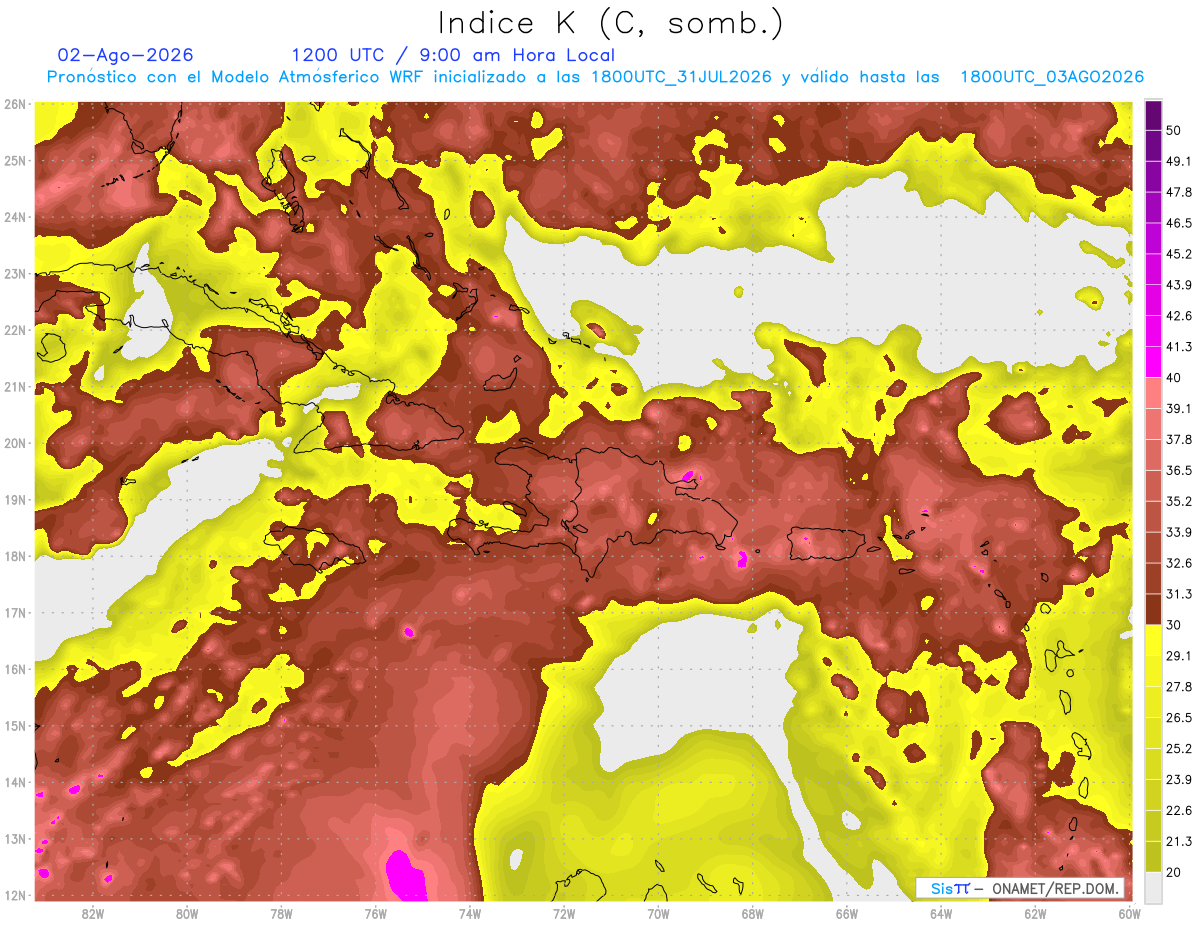Pick the magenta colorbar band between 40 and 41.3
This screenshot has width=1200, height=927.
1153,362
